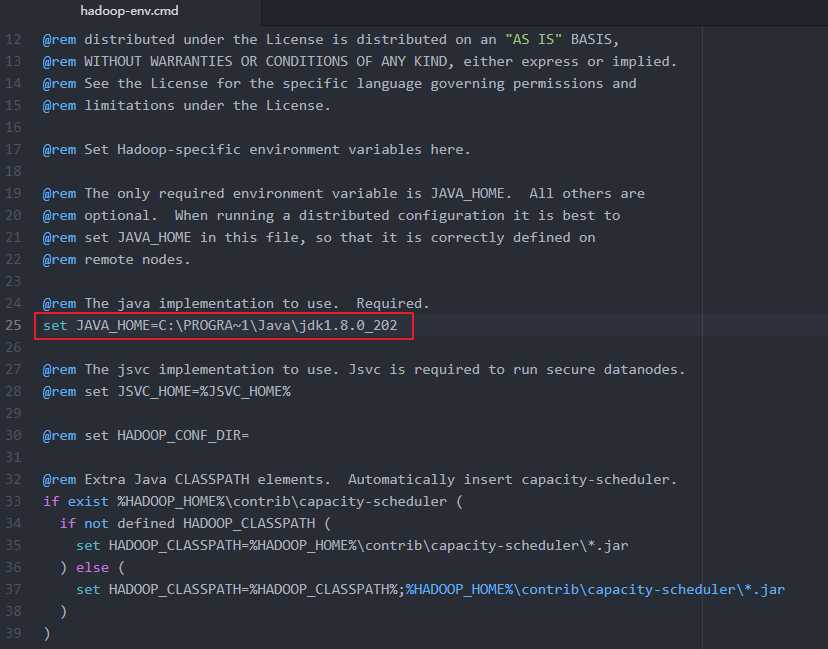This screenshot has height=649, width=828.
Task: Click the line 37 set HADOOP_CLASSPATH=%HADOOP_CLASSPATH% statement
Action: click(430, 589)
